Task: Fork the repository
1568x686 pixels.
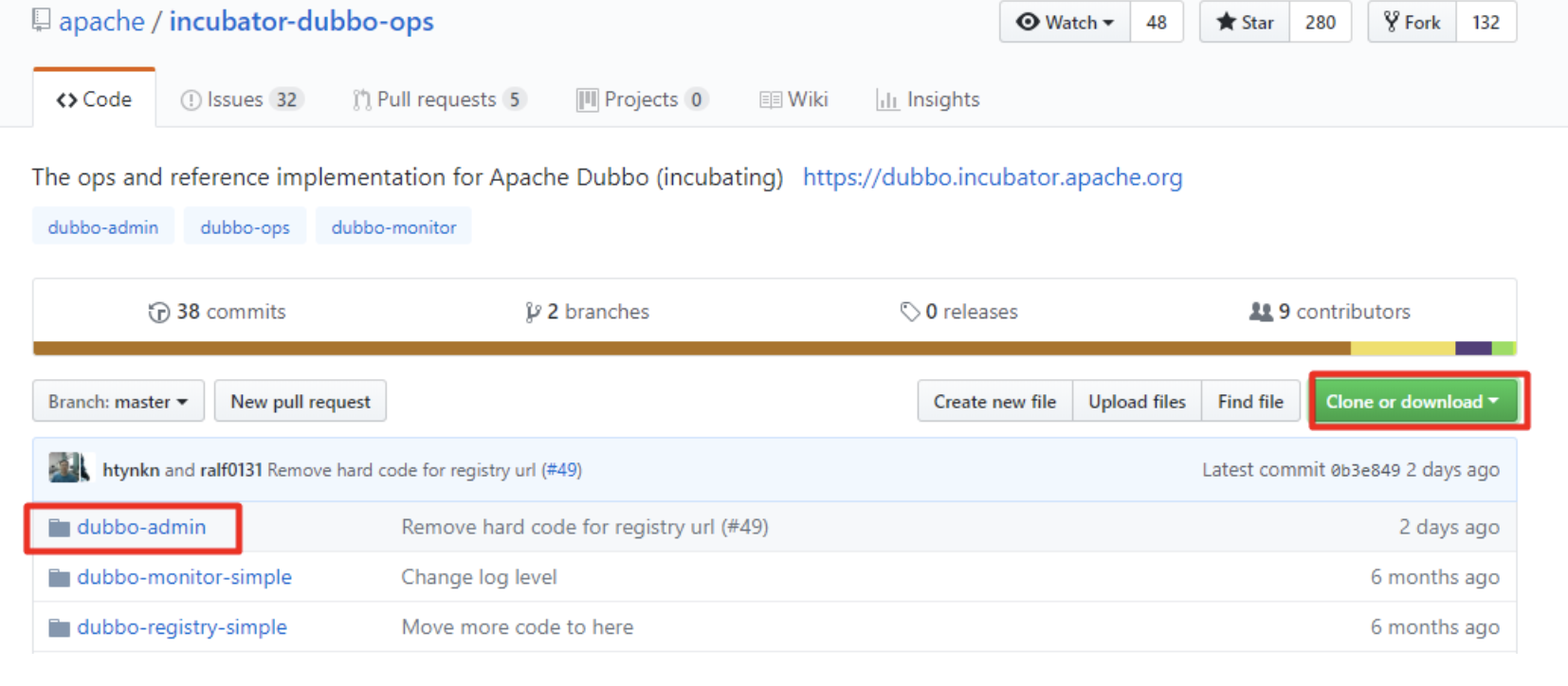Action: tap(1412, 22)
